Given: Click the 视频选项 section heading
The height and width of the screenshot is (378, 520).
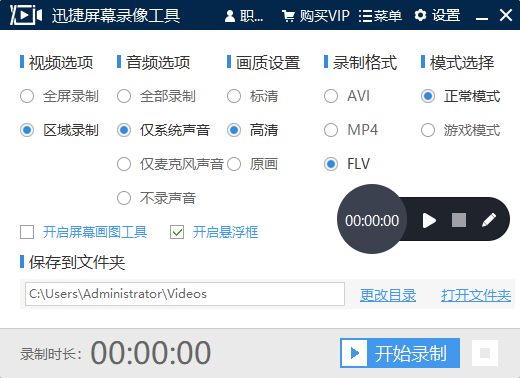Looking at the screenshot, I should (61, 63).
